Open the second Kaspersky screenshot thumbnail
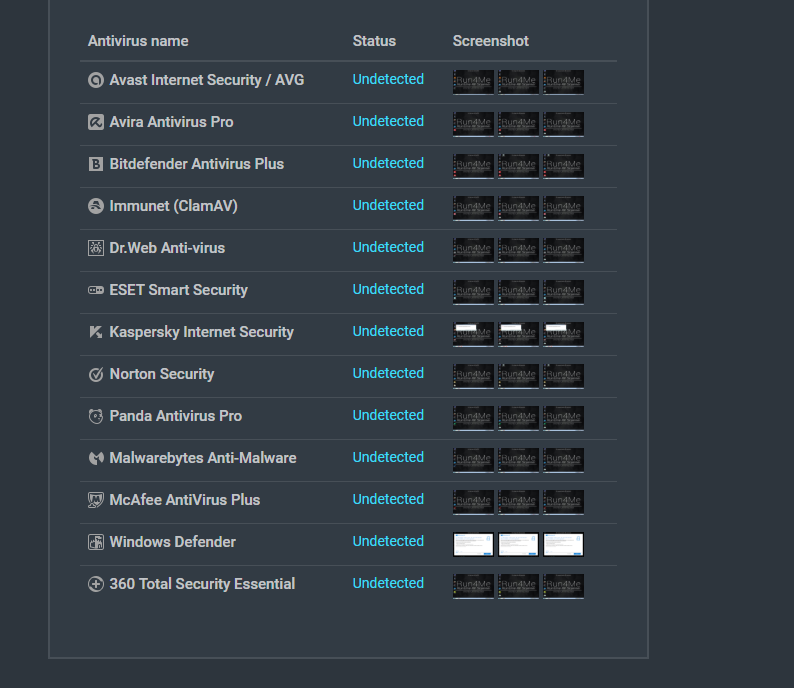This screenshot has width=794, height=688. 518,334
